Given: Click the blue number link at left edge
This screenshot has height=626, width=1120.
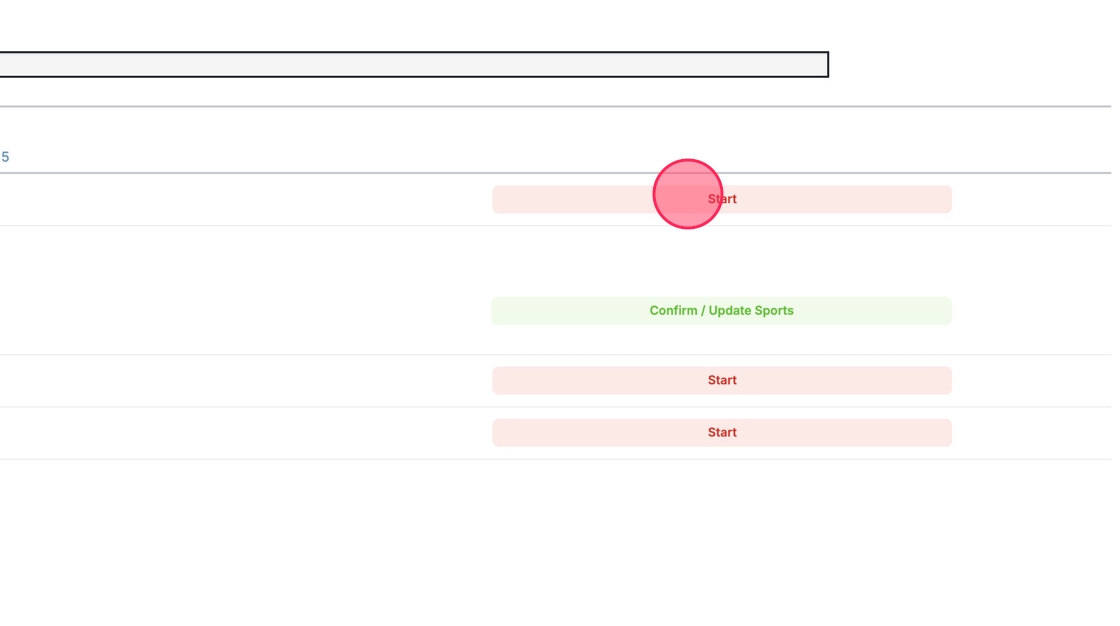Looking at the screenshot, I should (x=5, y=157).
